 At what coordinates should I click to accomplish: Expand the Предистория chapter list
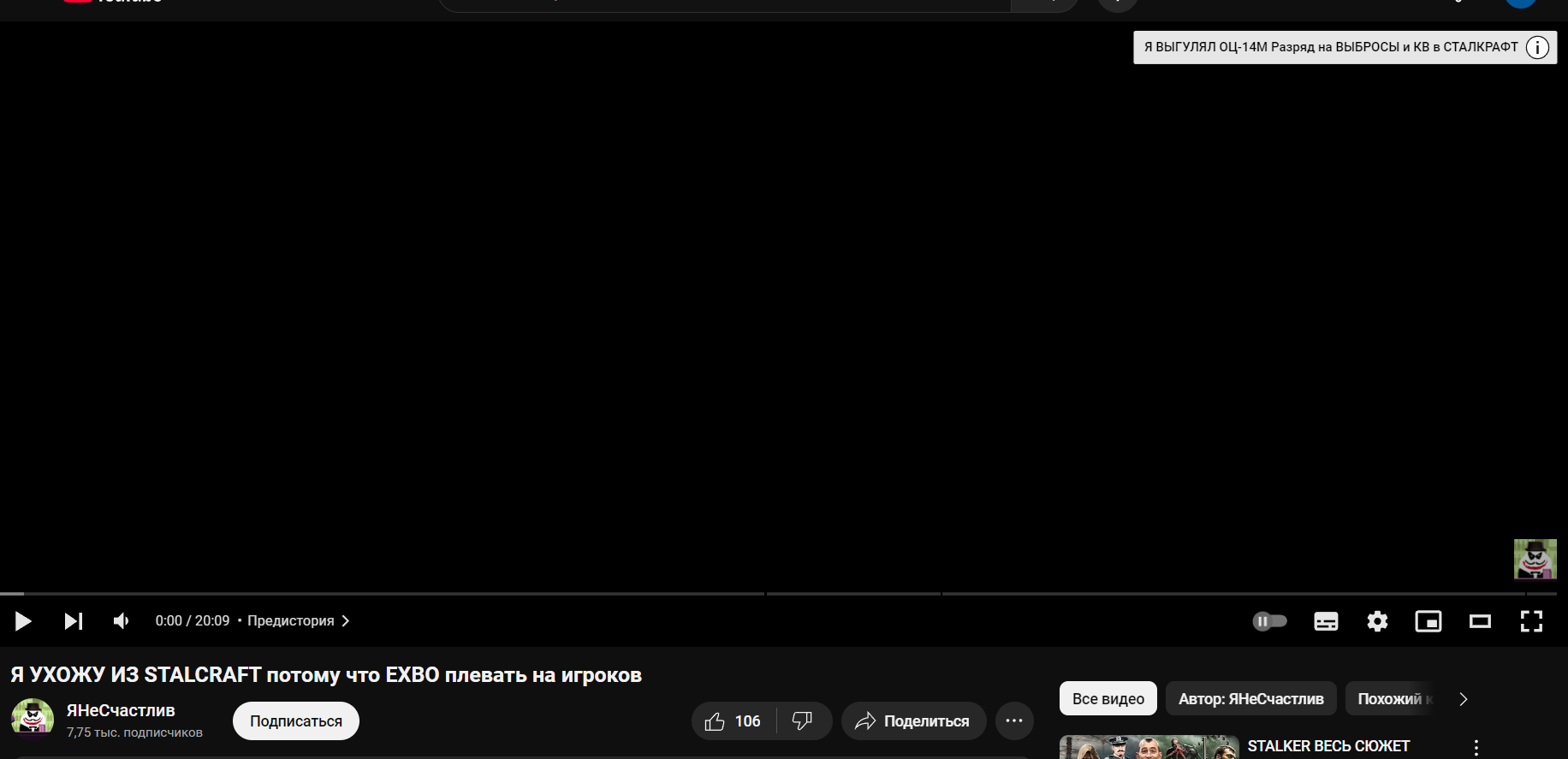click(299, 621)
